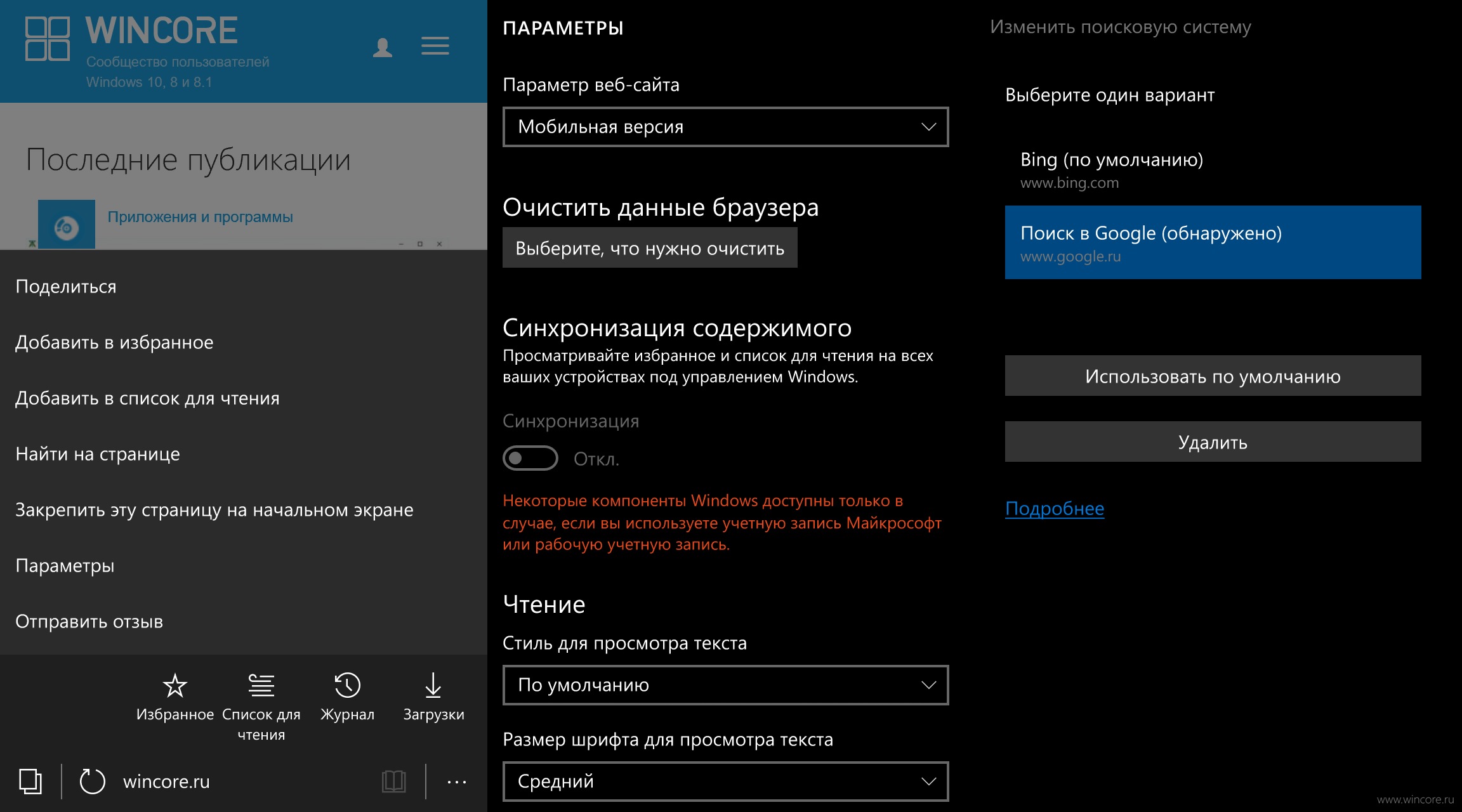Viewport: 1462px width, 812px height.
Task: Select Найти на странице
Action: coord(244,454)
